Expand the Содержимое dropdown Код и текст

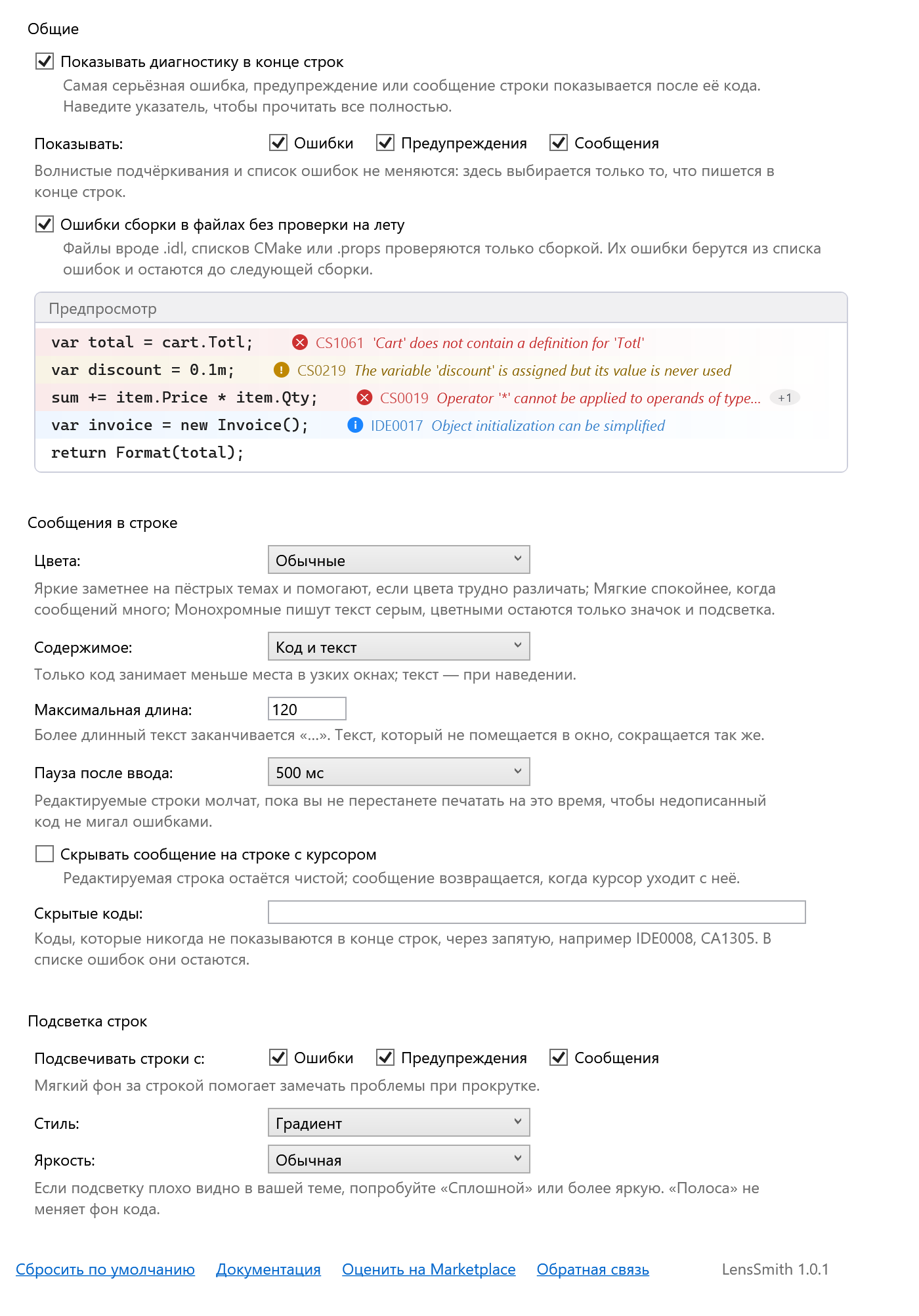pos(399,646)
